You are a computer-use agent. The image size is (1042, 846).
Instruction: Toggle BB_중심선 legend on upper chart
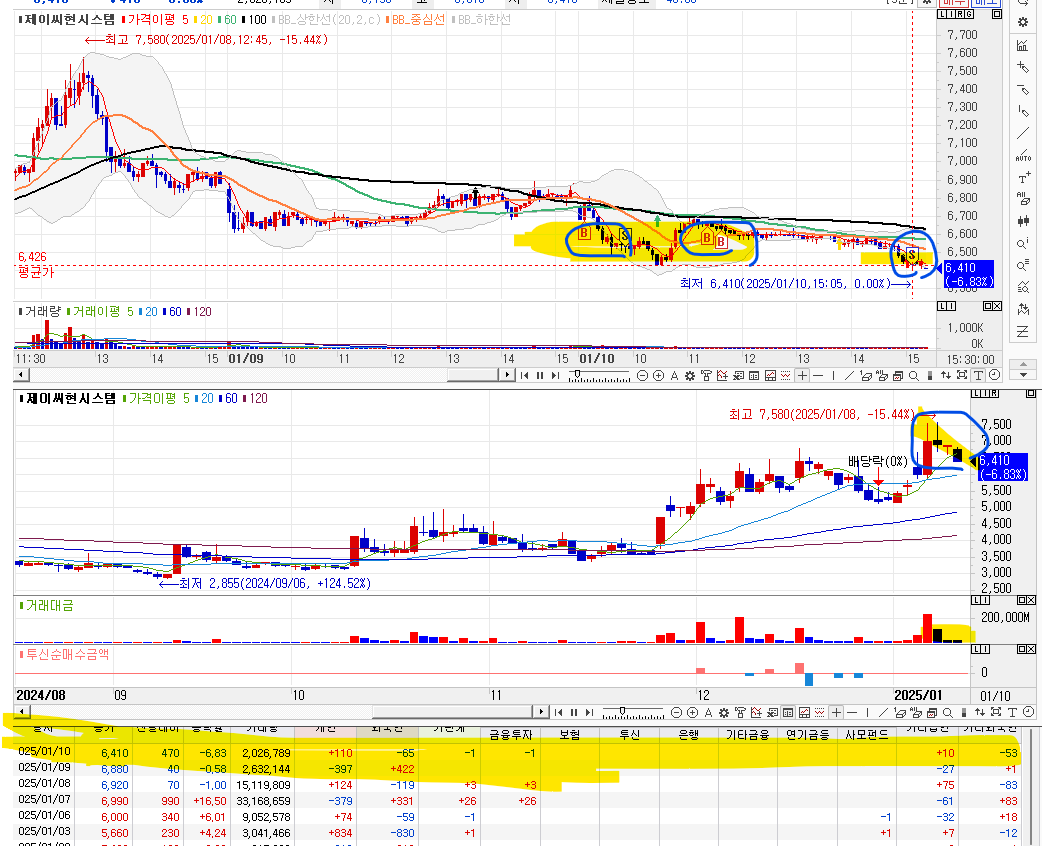(x=415, y=20)
